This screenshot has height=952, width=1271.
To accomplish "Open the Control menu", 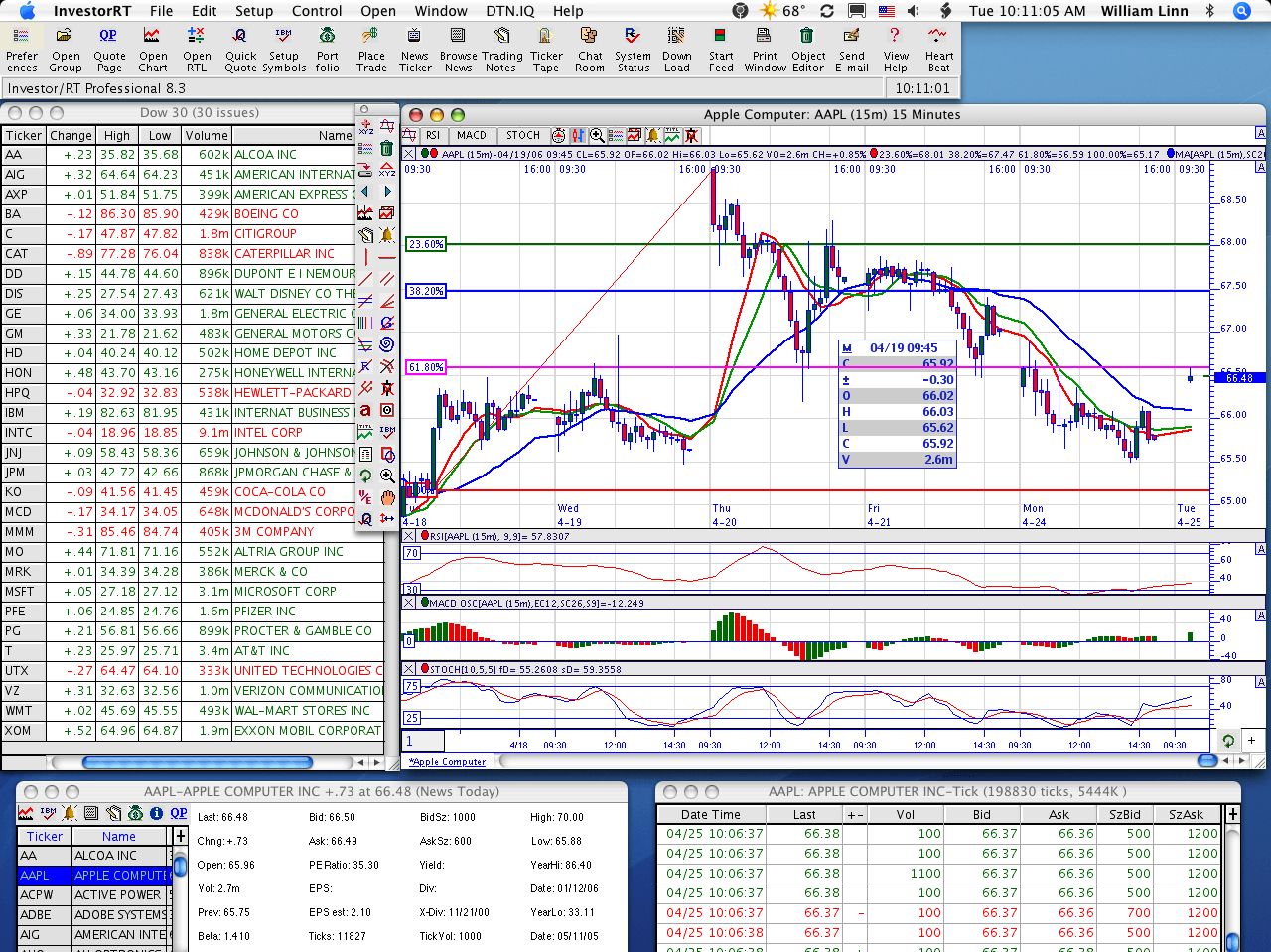I will click(x=317, y=11).
